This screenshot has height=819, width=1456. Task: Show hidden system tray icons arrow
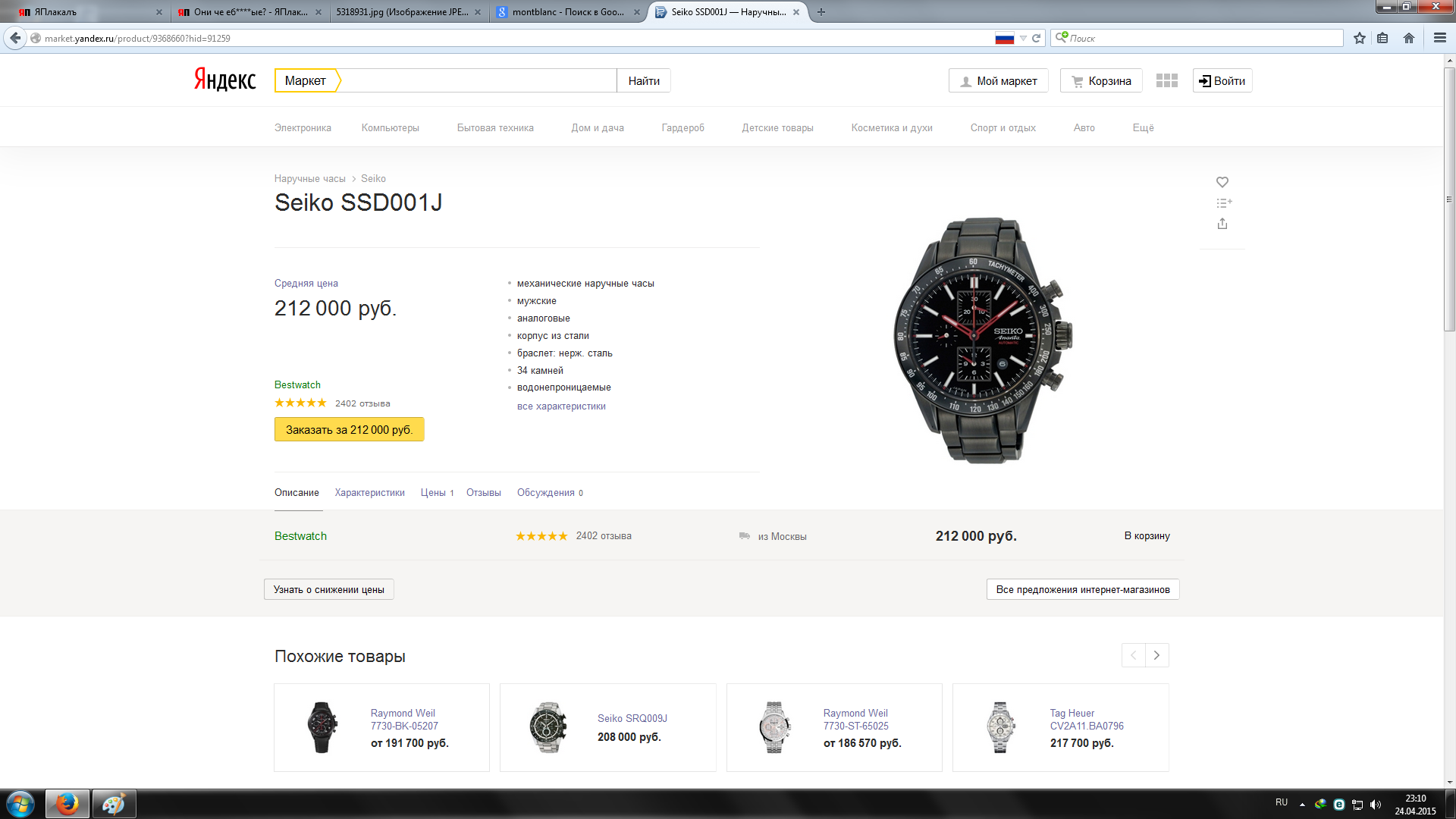(x=1302, y=805)
